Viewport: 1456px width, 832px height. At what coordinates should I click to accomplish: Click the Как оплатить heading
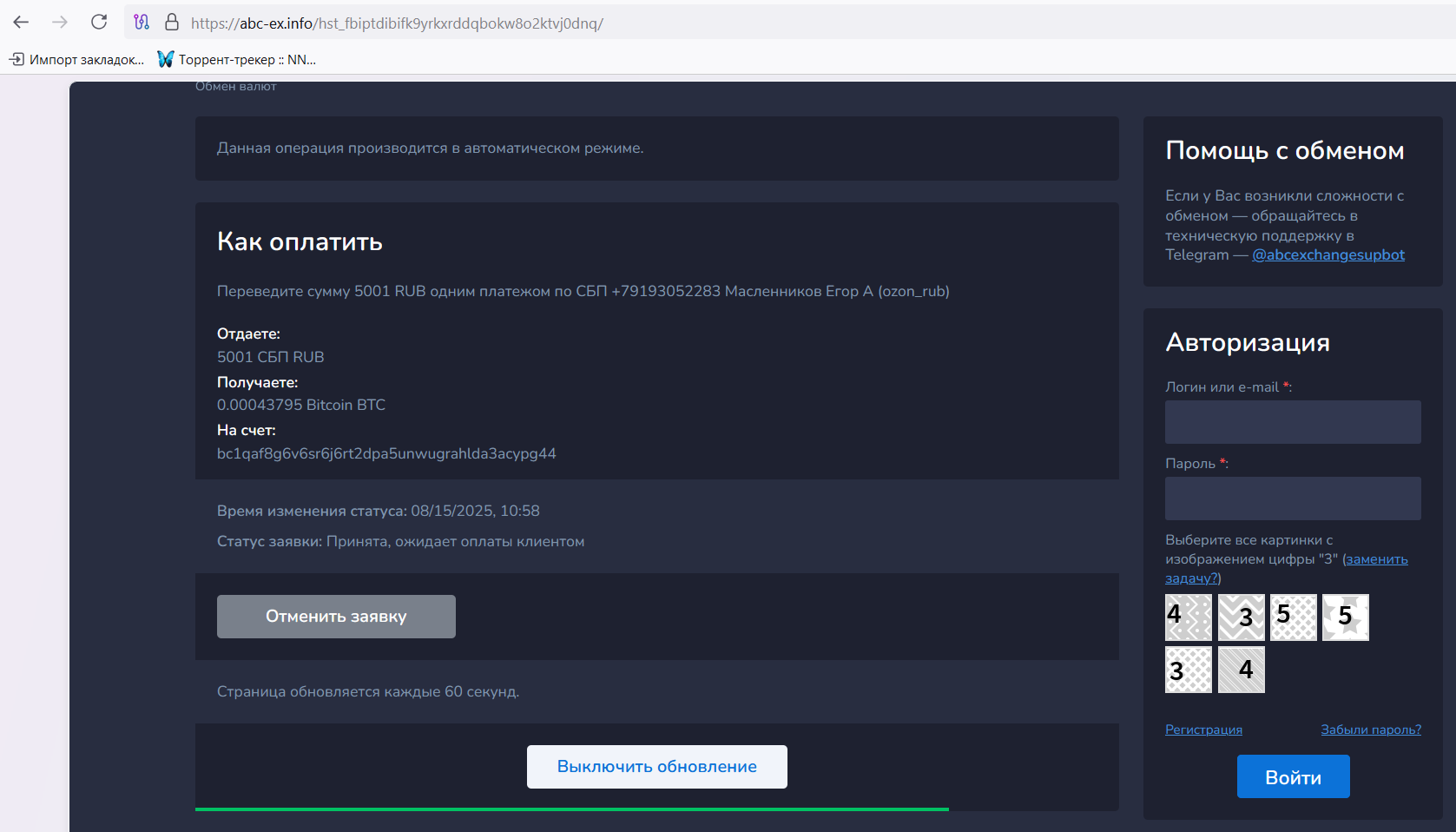[x=300, y=241]
